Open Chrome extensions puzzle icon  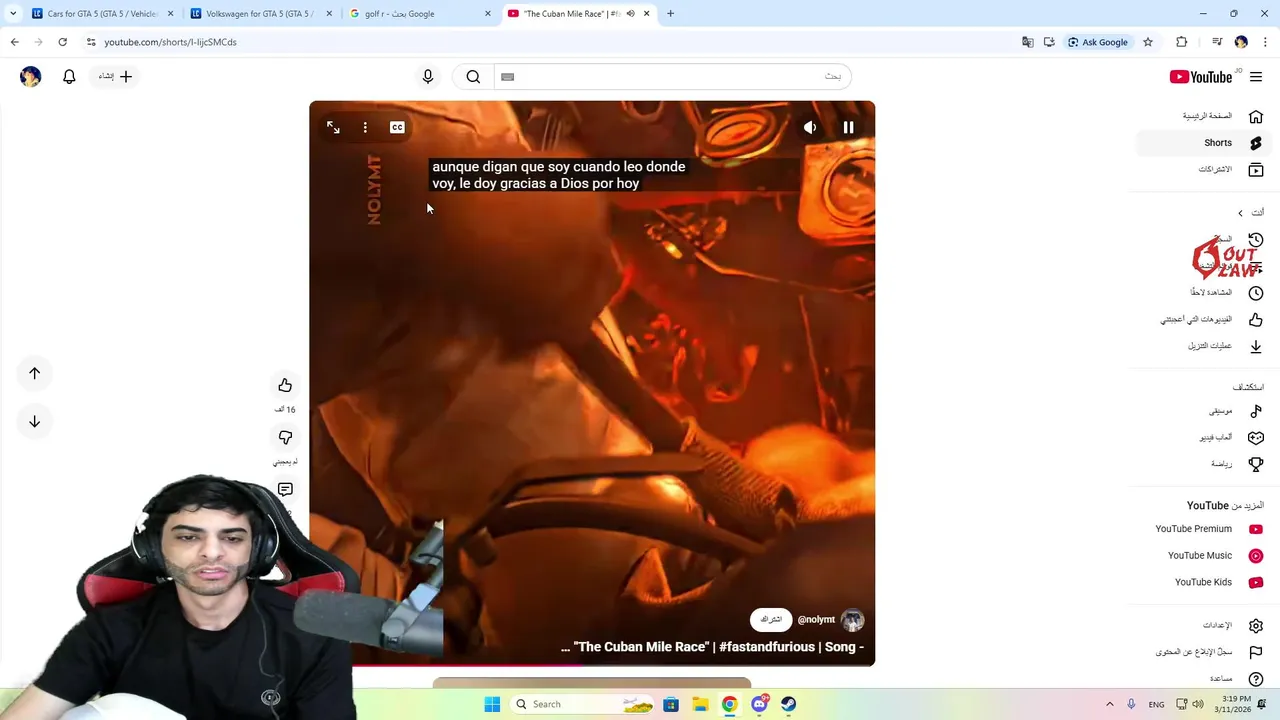(1182, 42)
